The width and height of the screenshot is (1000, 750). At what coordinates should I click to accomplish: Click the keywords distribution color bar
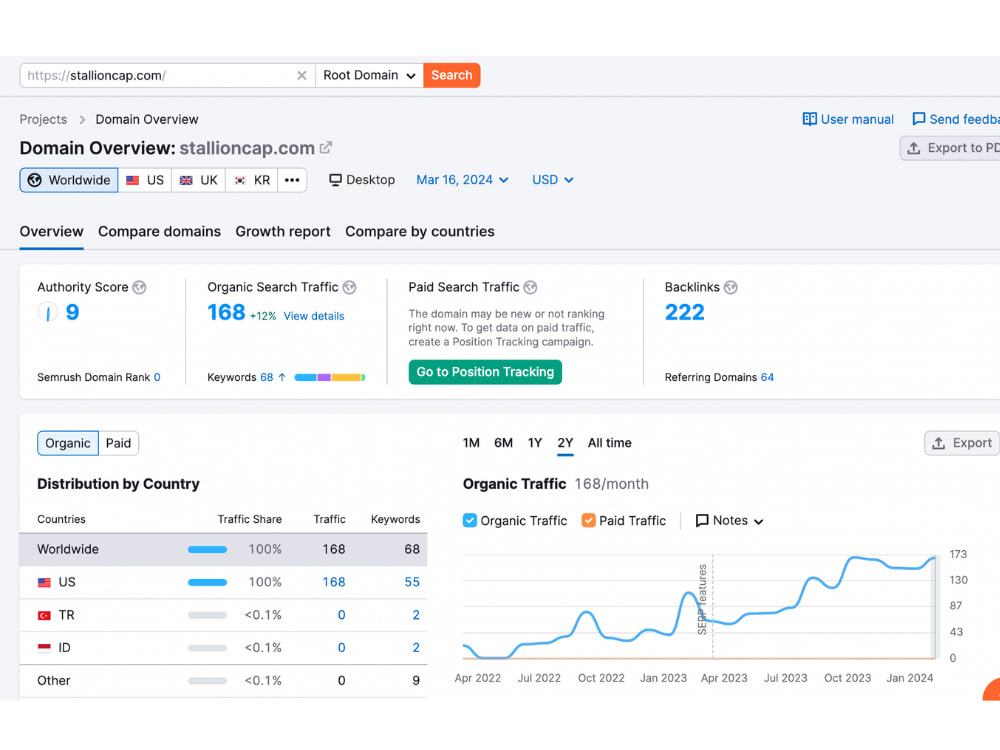tap(330, 378)
